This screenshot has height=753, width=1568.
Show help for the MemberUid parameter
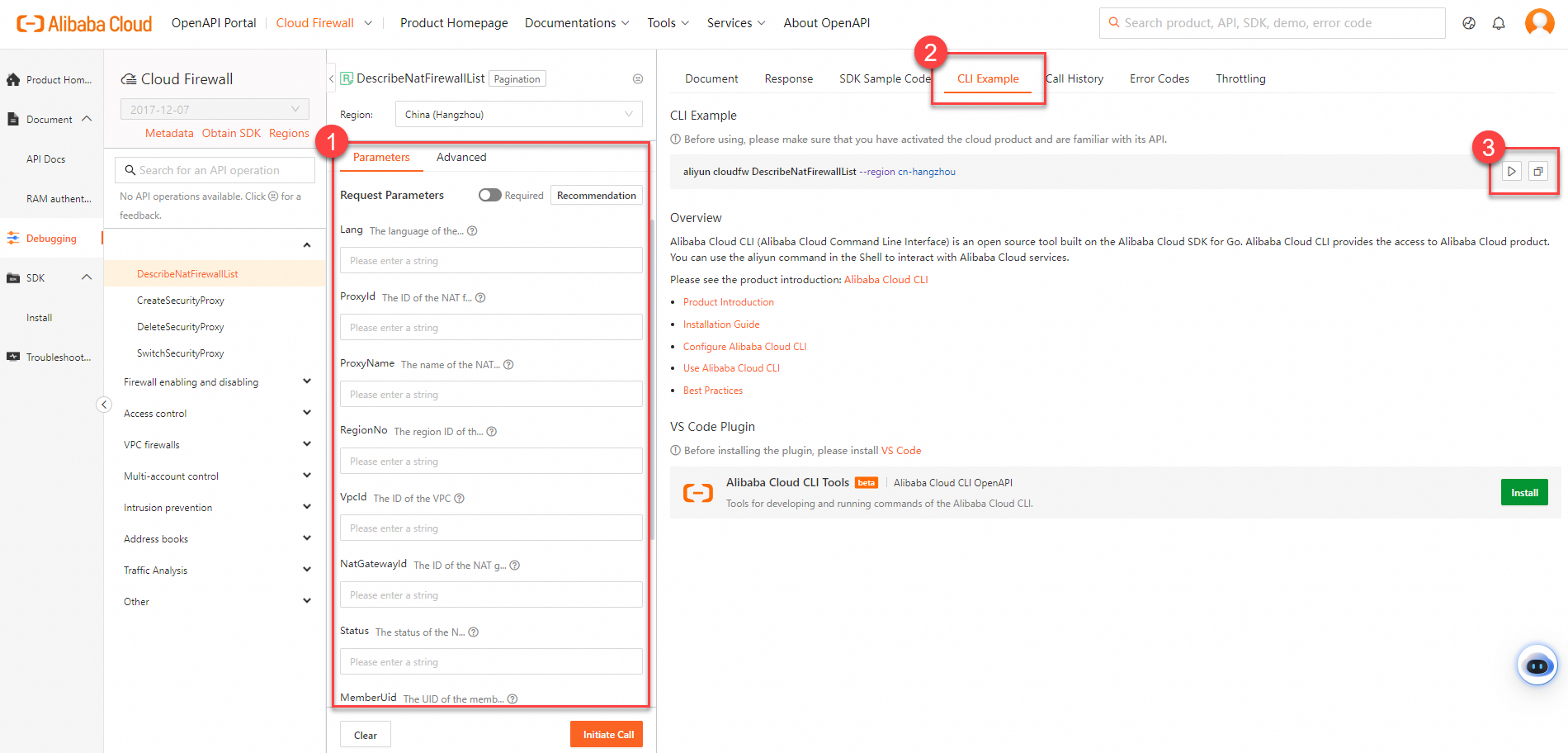click(512, 699)
